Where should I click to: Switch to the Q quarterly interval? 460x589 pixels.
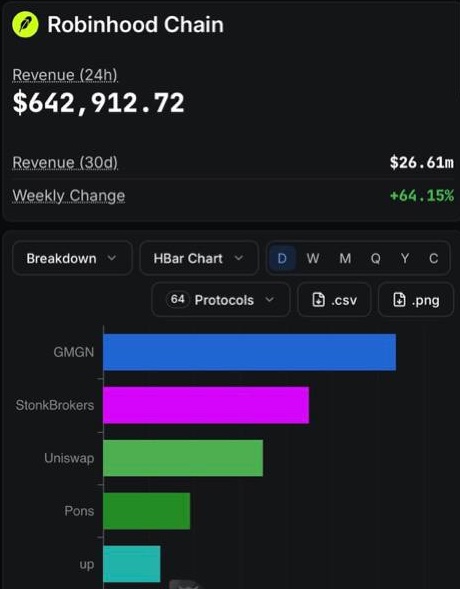coord(376,258)
